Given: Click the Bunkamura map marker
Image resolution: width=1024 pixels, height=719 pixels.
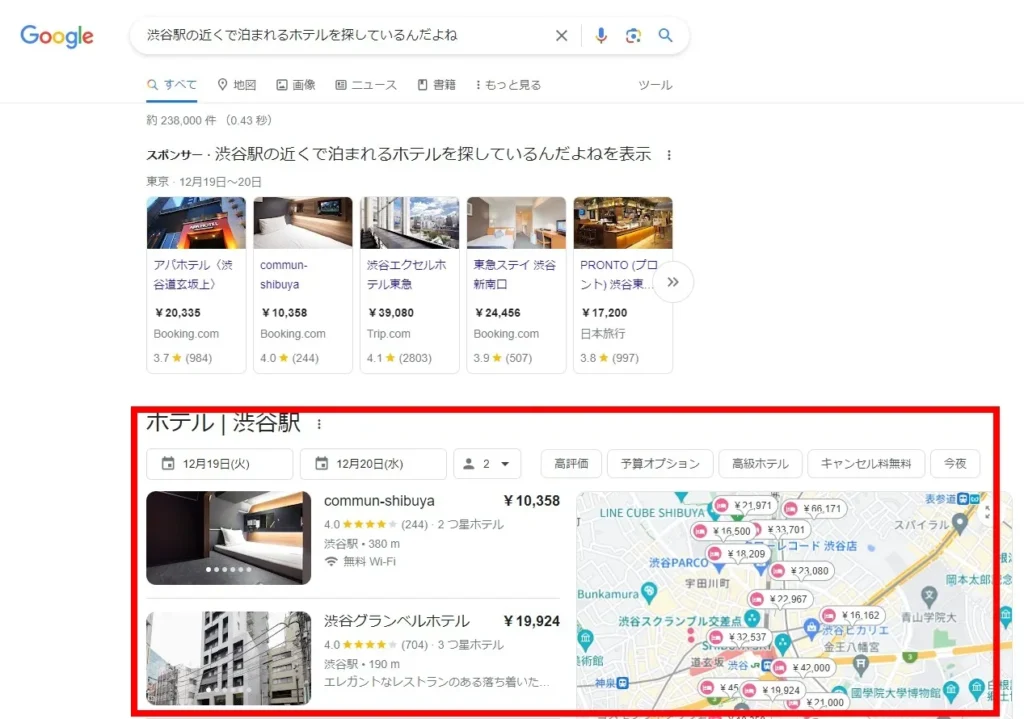Looking at the screenshot, I should [x=648, y=592].
